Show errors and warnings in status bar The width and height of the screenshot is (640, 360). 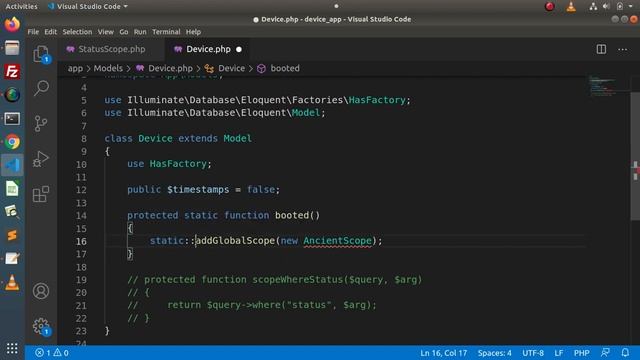tap(52, 353)
